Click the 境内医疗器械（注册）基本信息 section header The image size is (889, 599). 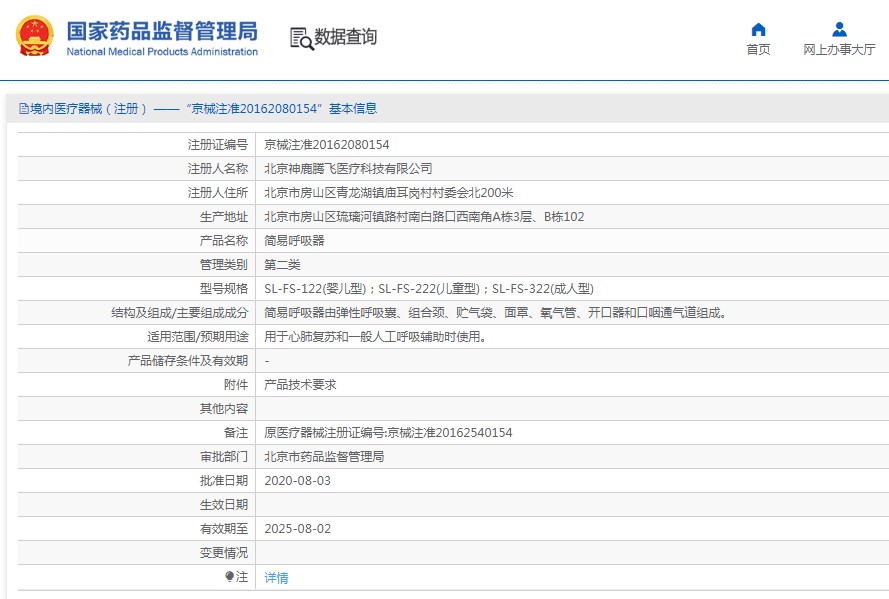click(198, 108)
